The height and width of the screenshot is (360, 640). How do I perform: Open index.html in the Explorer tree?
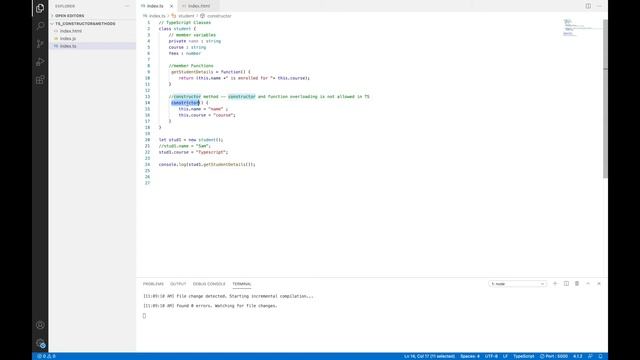pos(71,31)
